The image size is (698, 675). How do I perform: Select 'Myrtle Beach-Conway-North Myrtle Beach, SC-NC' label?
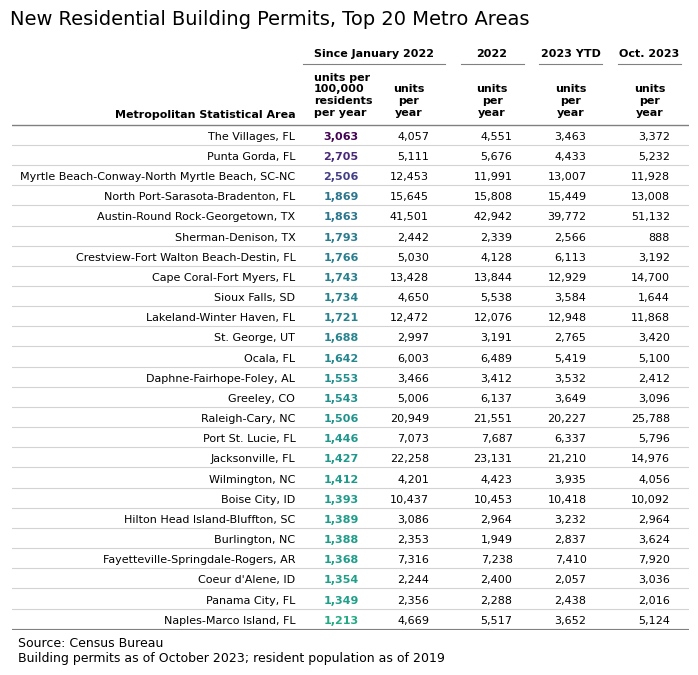point(158,176)
